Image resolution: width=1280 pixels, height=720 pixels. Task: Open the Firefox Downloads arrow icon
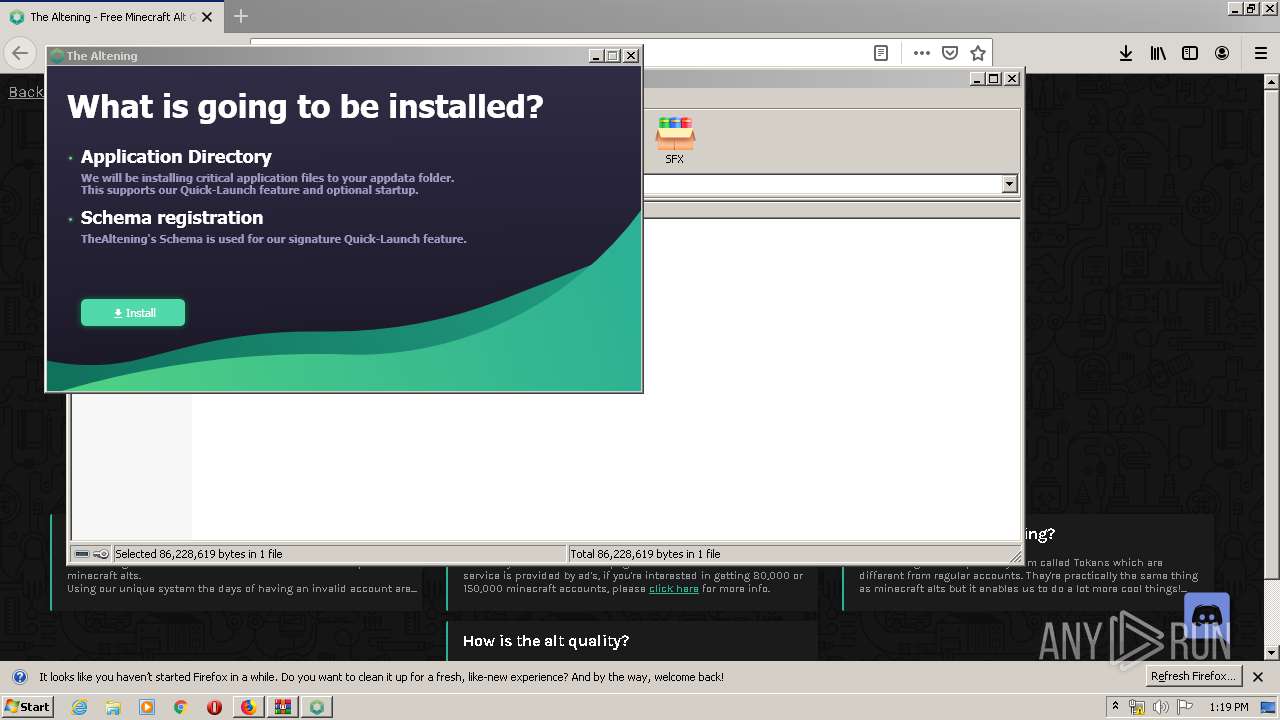(x=1126, y=53)
